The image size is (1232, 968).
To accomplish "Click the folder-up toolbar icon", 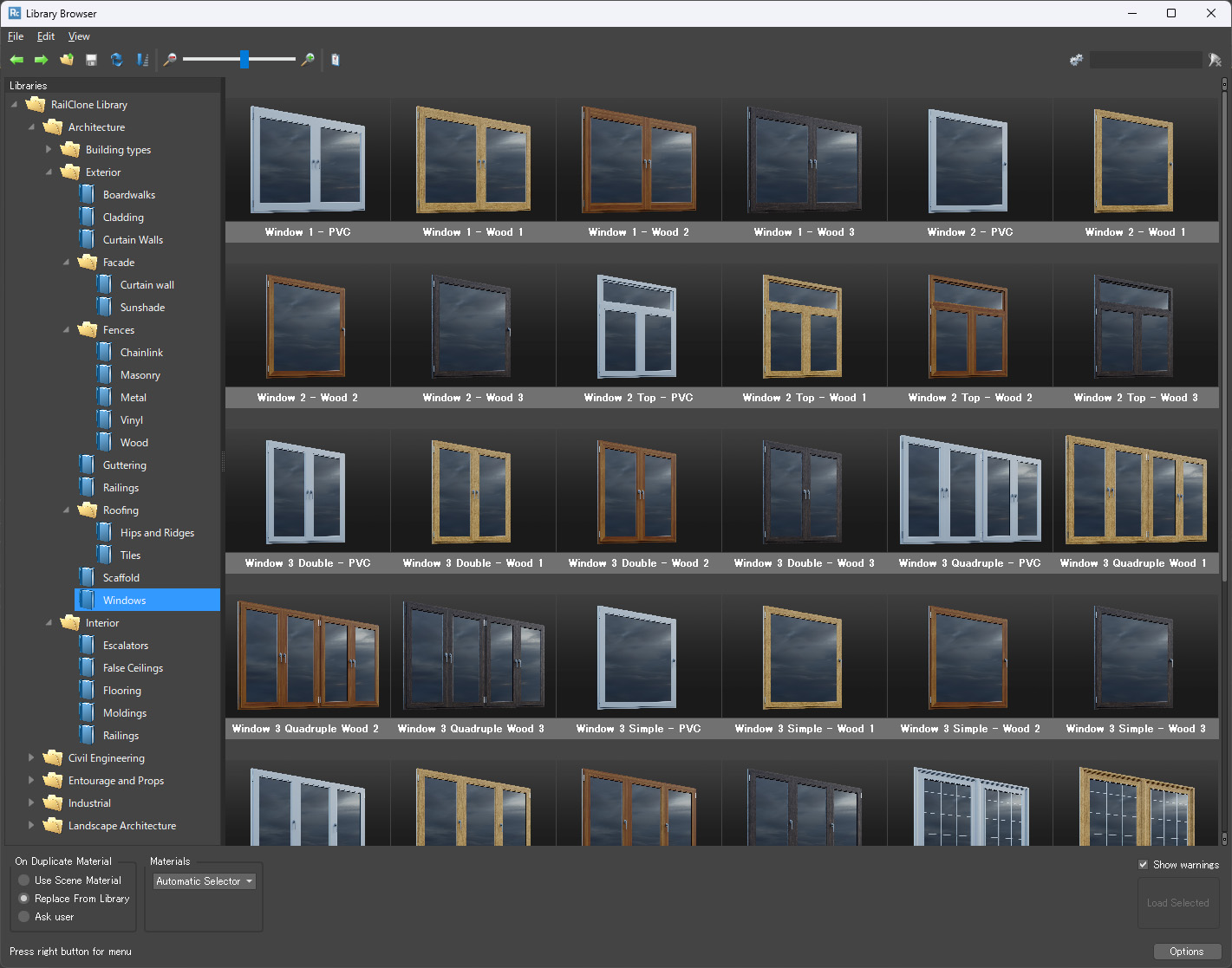I will pyautogui.click(x=67, y=60).
